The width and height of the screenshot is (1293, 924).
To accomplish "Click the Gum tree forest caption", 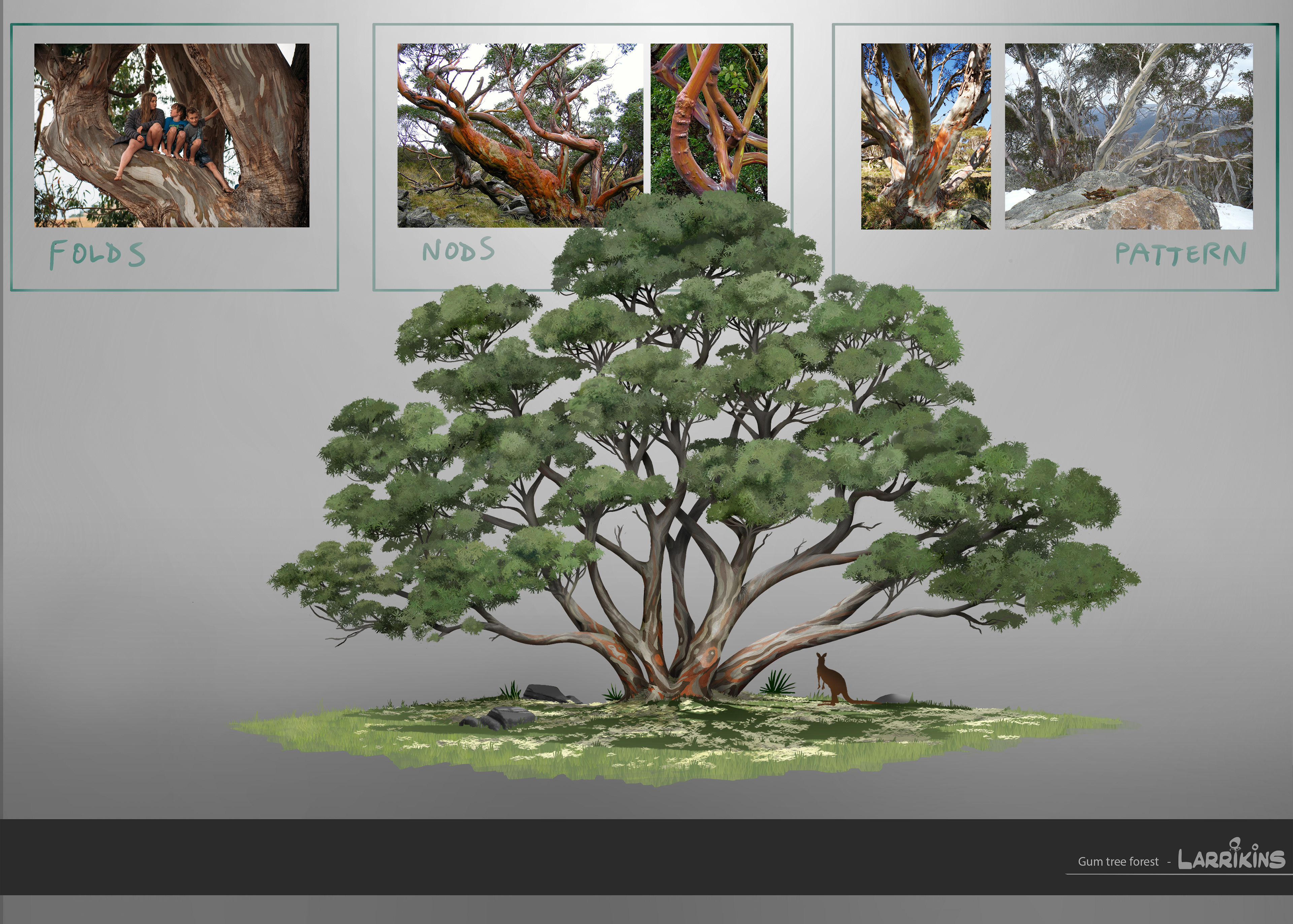I will [1118, 861].
